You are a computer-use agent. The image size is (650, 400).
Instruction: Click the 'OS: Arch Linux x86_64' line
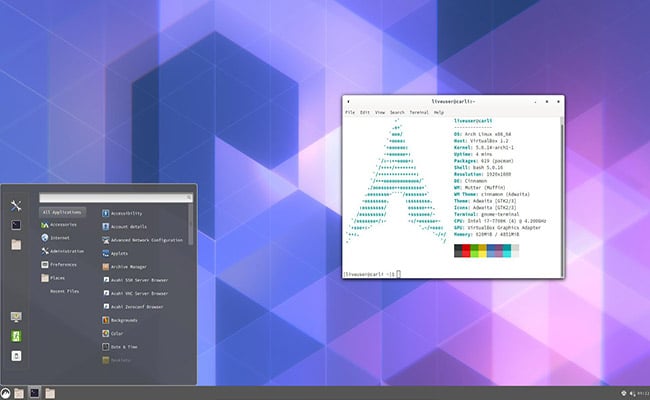483,134
